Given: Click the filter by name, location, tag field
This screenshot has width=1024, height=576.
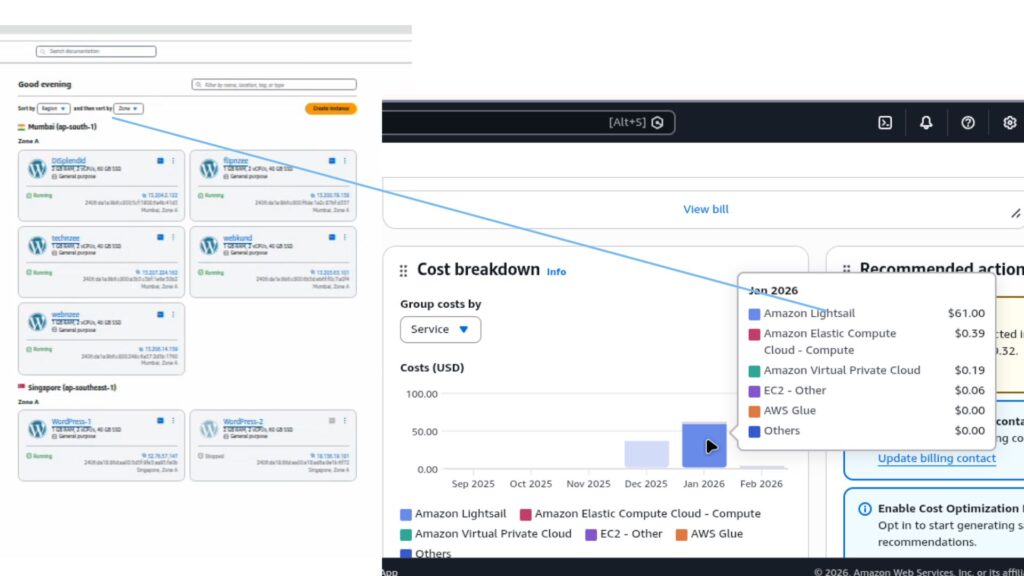Looking at the screenshot, I should (x=274, y=85).
